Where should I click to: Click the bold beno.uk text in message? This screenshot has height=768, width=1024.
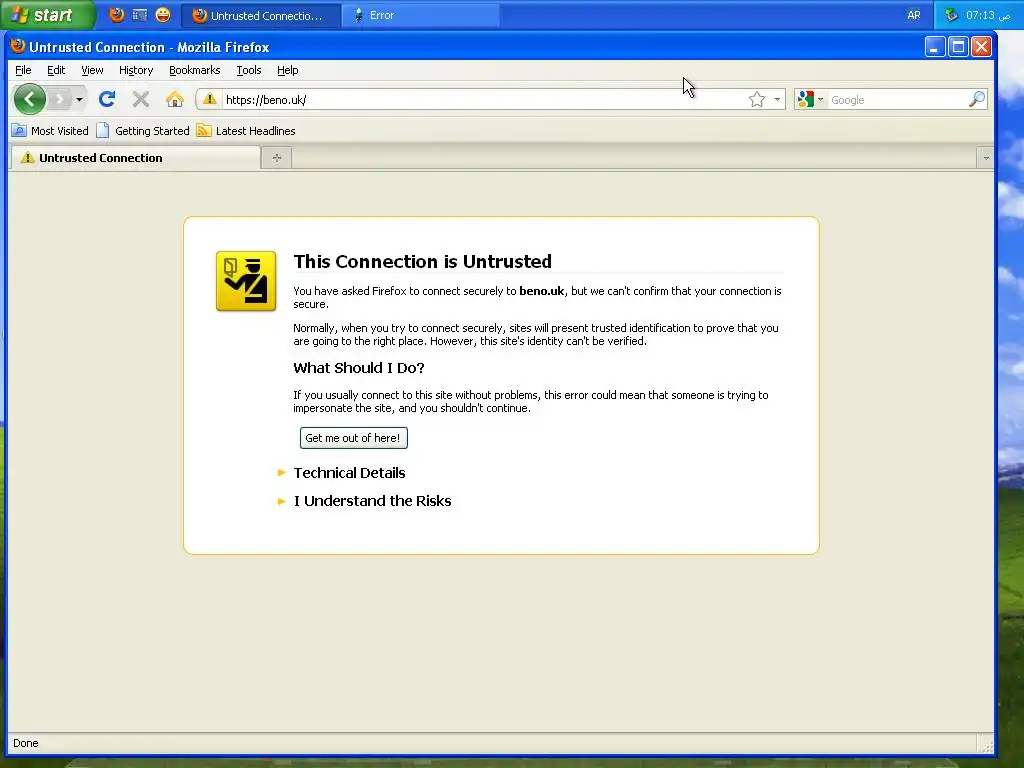point(541,291)
